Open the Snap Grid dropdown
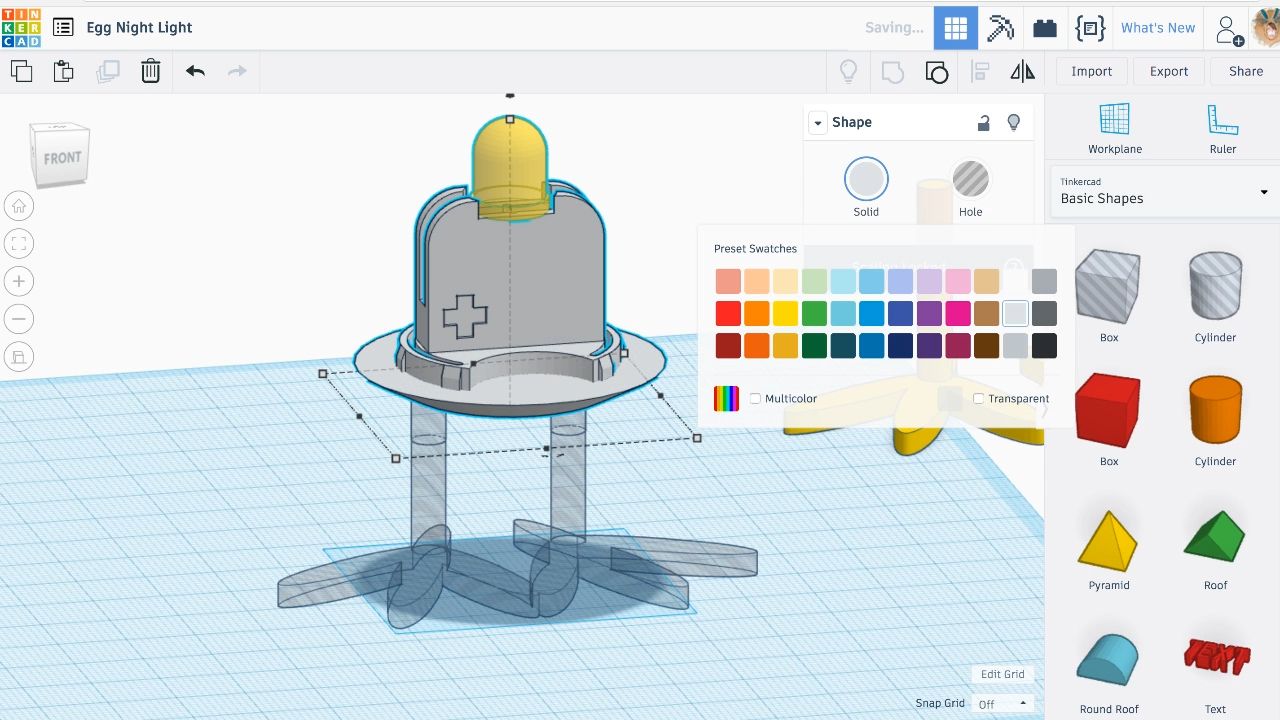The height and width of the screenshot is (720, 1280). [x=1002, y=704]
